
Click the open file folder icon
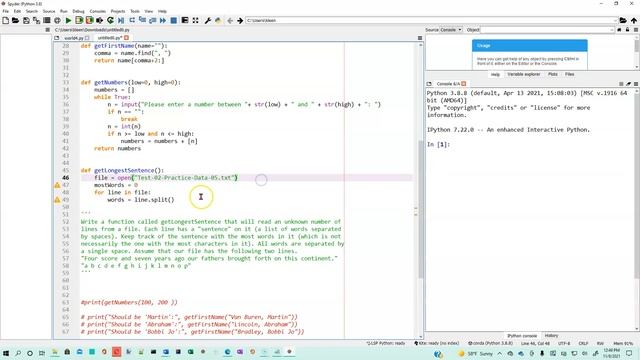click(x=16, y=20)
